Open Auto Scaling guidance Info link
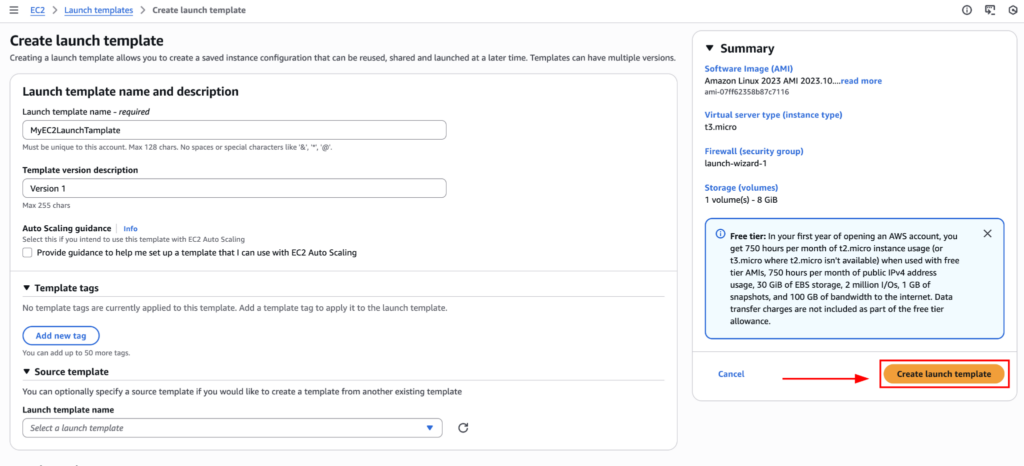Image resolution: width=1024 pixels, height=466 pixels. [130, 229]
